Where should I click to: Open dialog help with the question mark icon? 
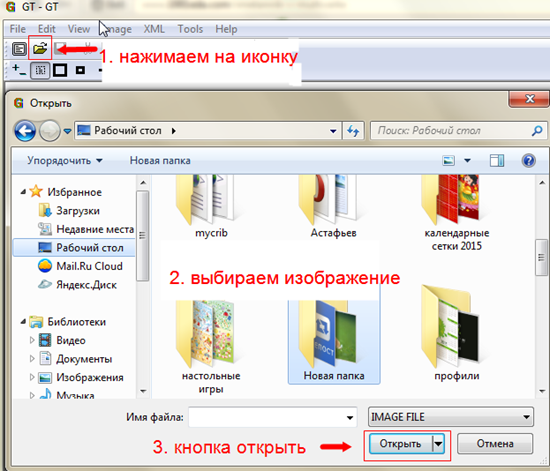pyautogui.click(x=528, y=161)
